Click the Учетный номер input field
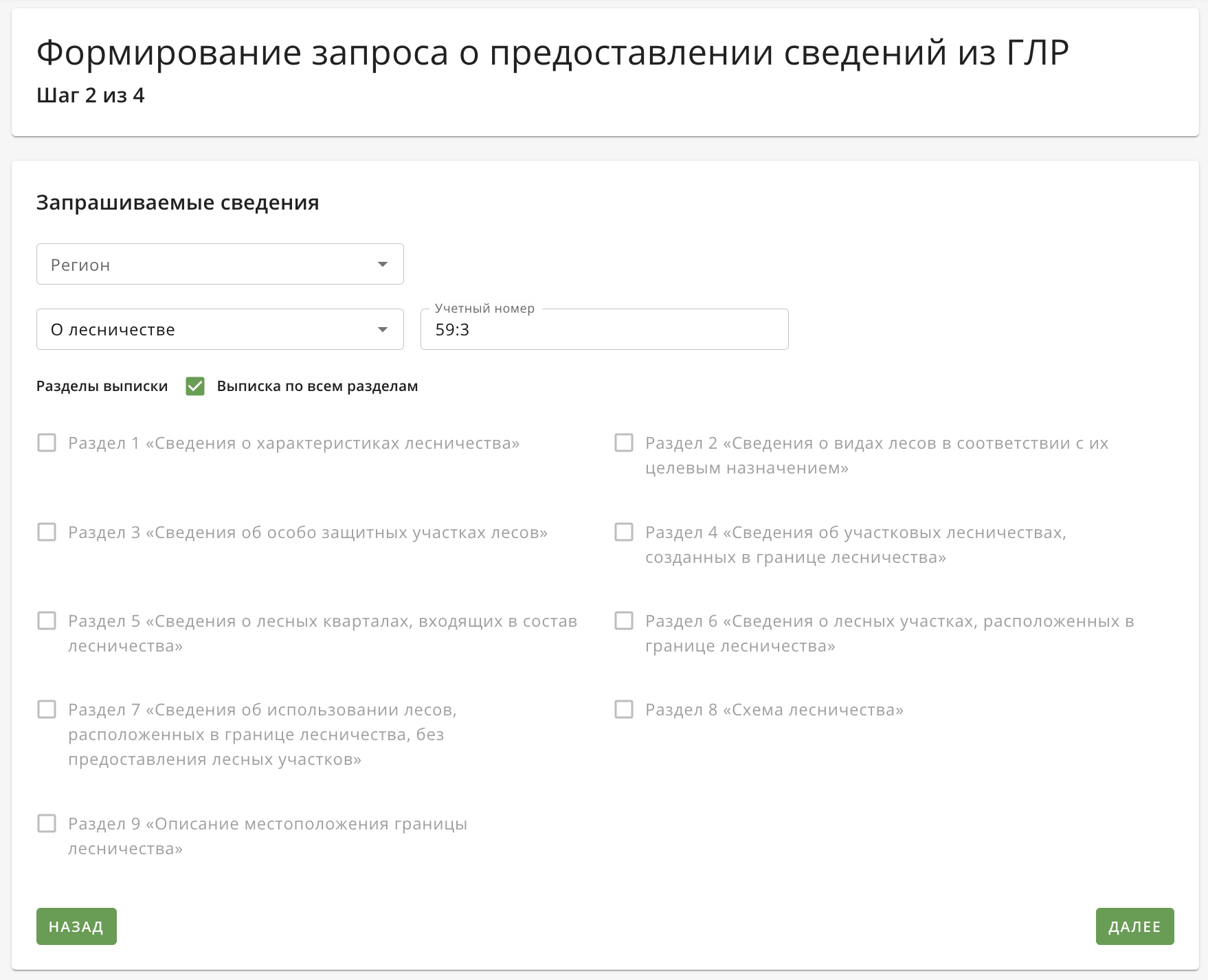This screenshot has width=1208, height=980. 604,329
